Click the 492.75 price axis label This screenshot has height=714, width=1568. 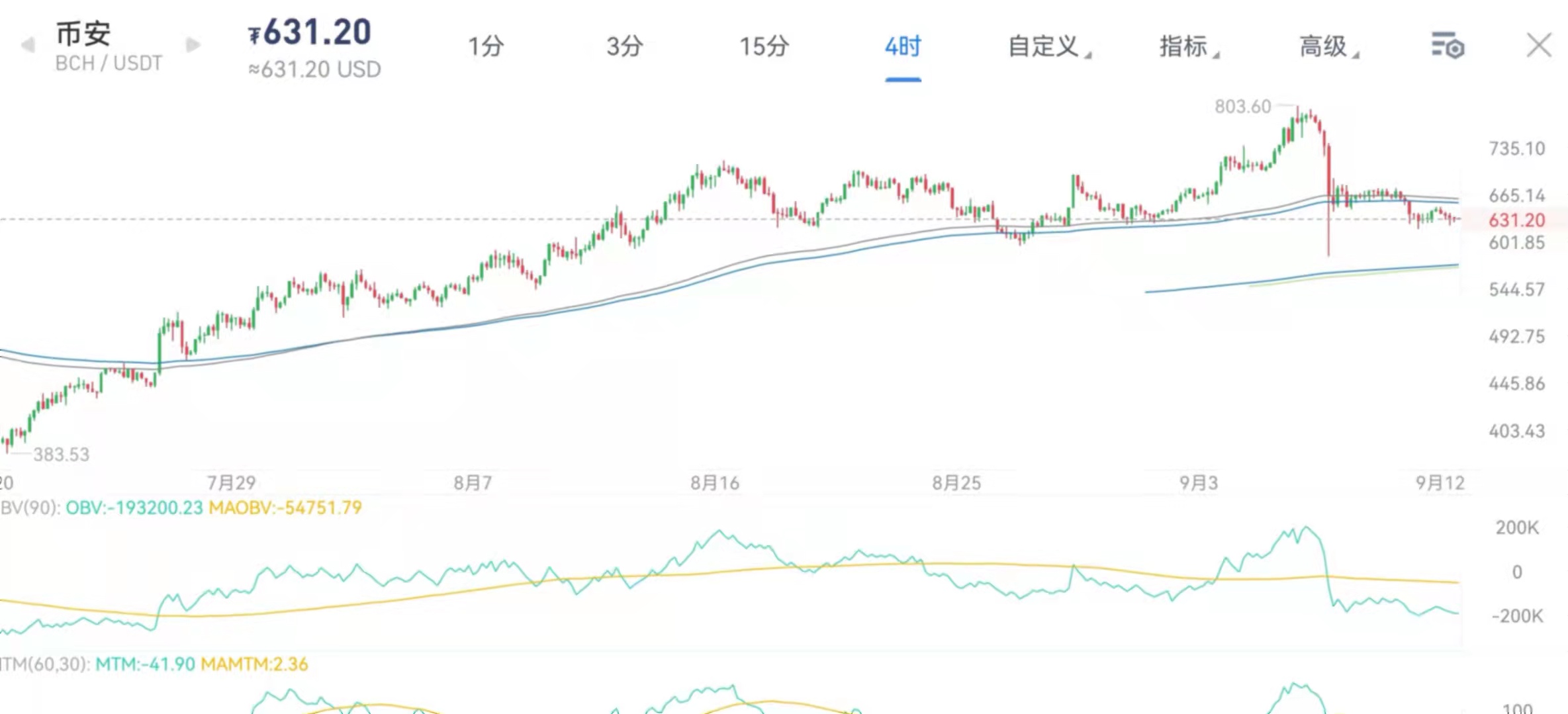tap(1516, 337)
